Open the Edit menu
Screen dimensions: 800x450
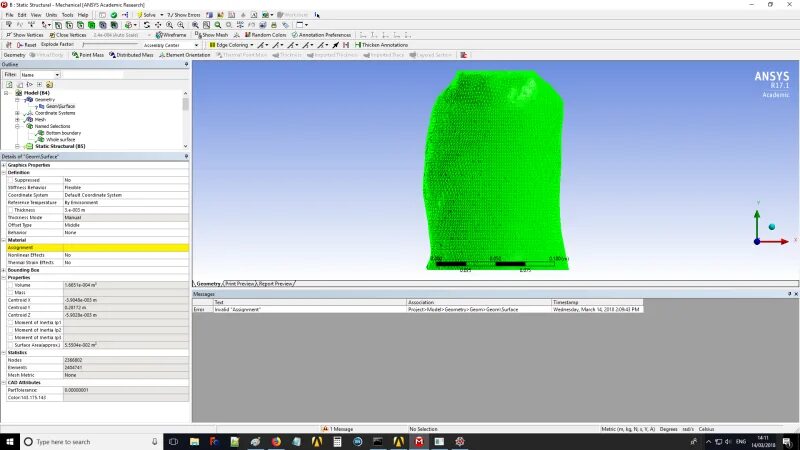coord(22,15)
